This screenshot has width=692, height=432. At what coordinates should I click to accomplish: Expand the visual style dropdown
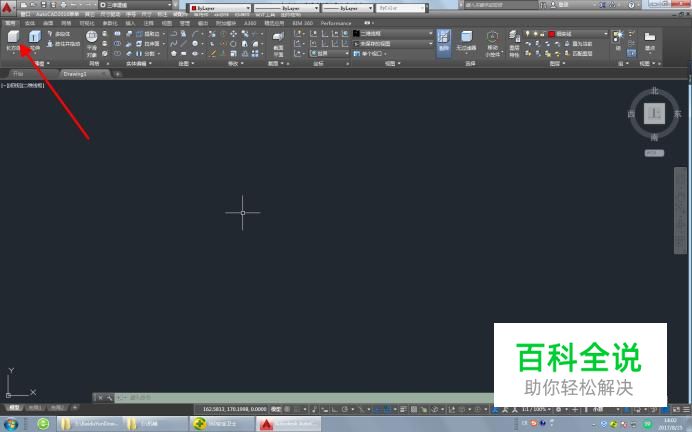393,34
